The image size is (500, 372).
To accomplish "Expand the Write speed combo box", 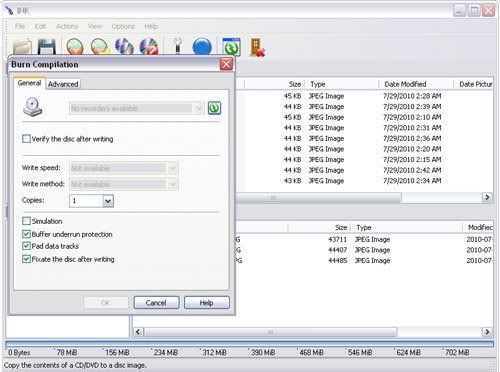I will 124,168.
